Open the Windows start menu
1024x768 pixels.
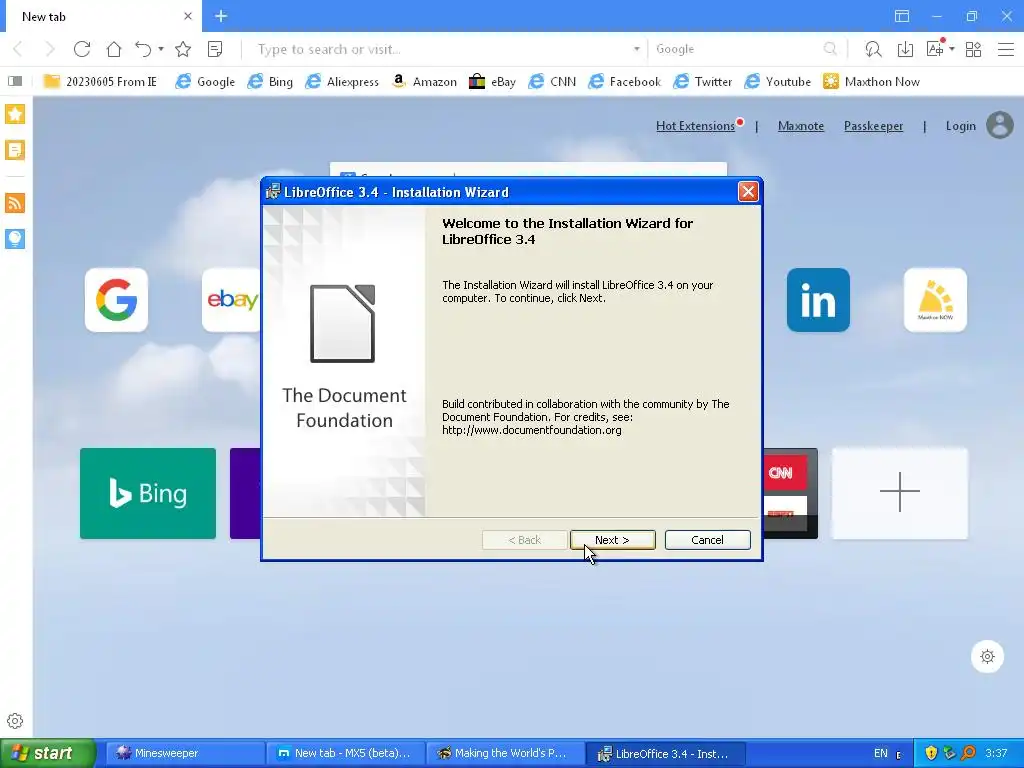(48, 753)
